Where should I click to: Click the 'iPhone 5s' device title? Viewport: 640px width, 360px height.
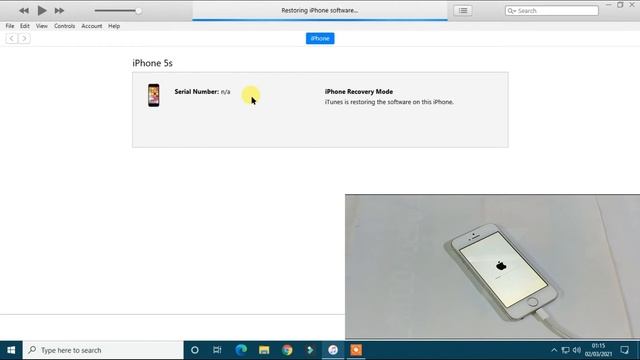[x=152, y=63]
